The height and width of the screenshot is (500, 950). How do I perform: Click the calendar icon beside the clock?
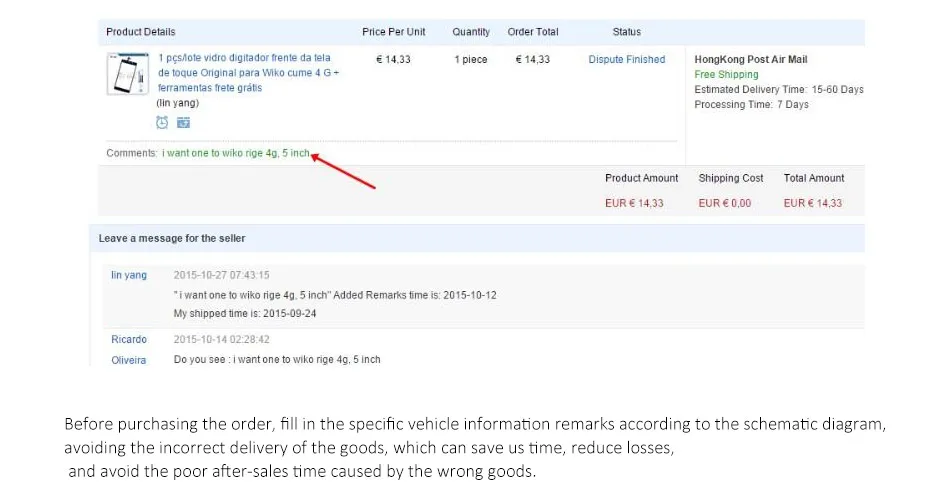[x=183, y=122]
